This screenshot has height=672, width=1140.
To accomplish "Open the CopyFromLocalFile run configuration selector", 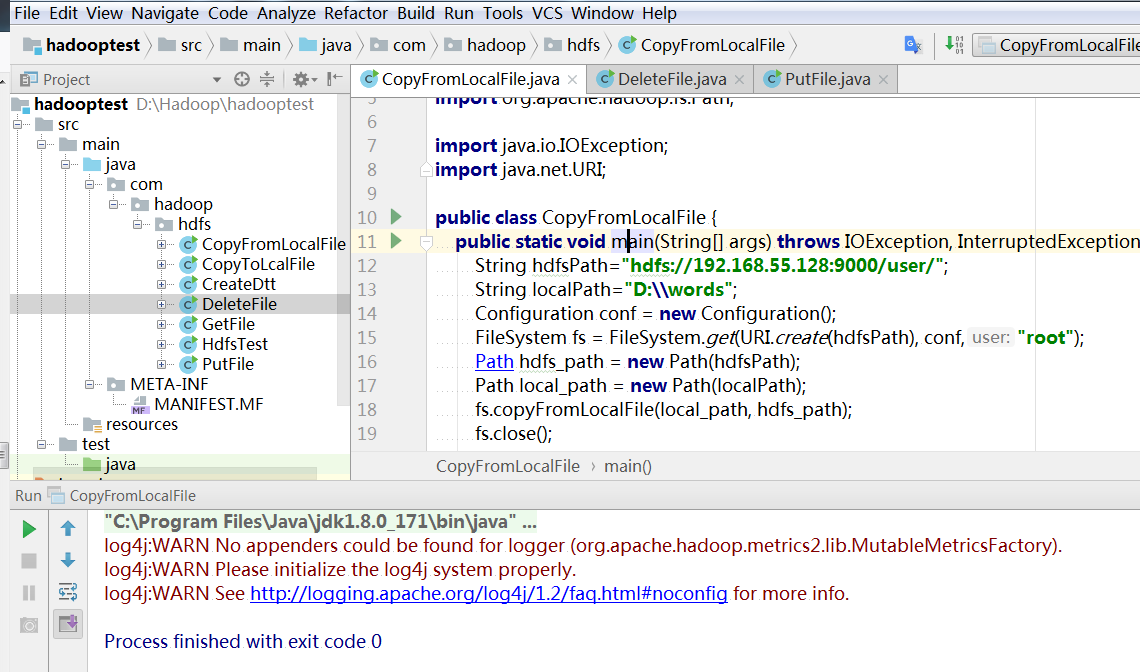I will [x=1060, y=45].
